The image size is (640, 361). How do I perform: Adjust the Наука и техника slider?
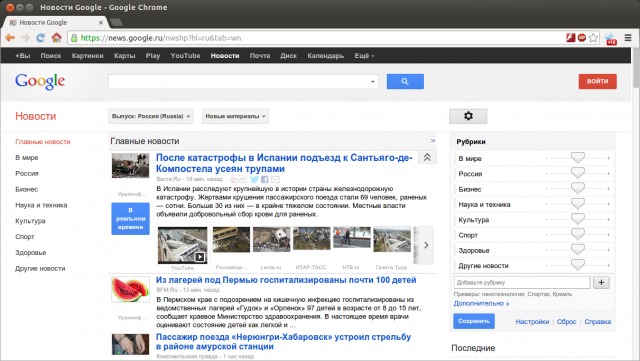pos(578,204)
